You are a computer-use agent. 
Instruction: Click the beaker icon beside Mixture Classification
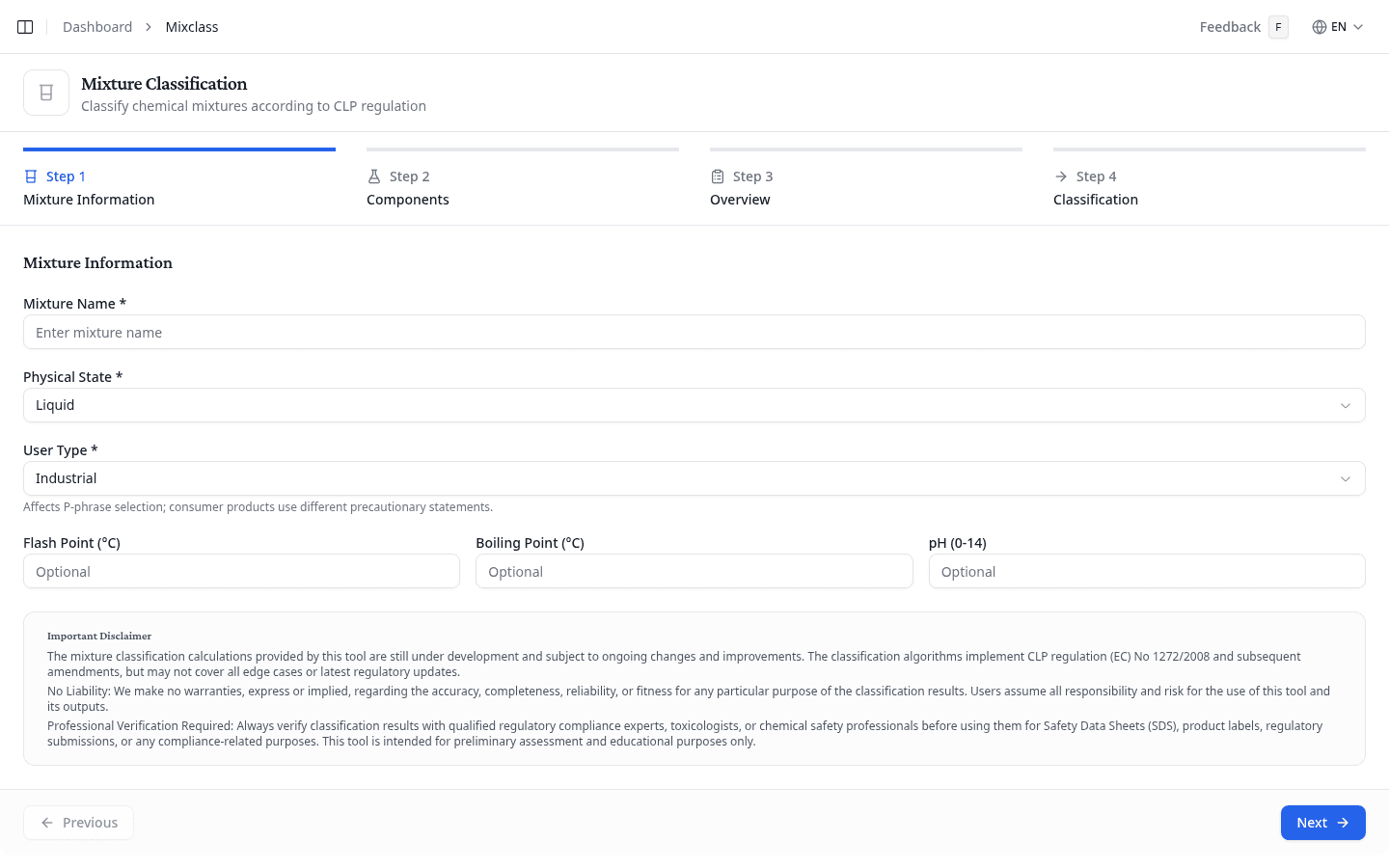pos(46,93)
